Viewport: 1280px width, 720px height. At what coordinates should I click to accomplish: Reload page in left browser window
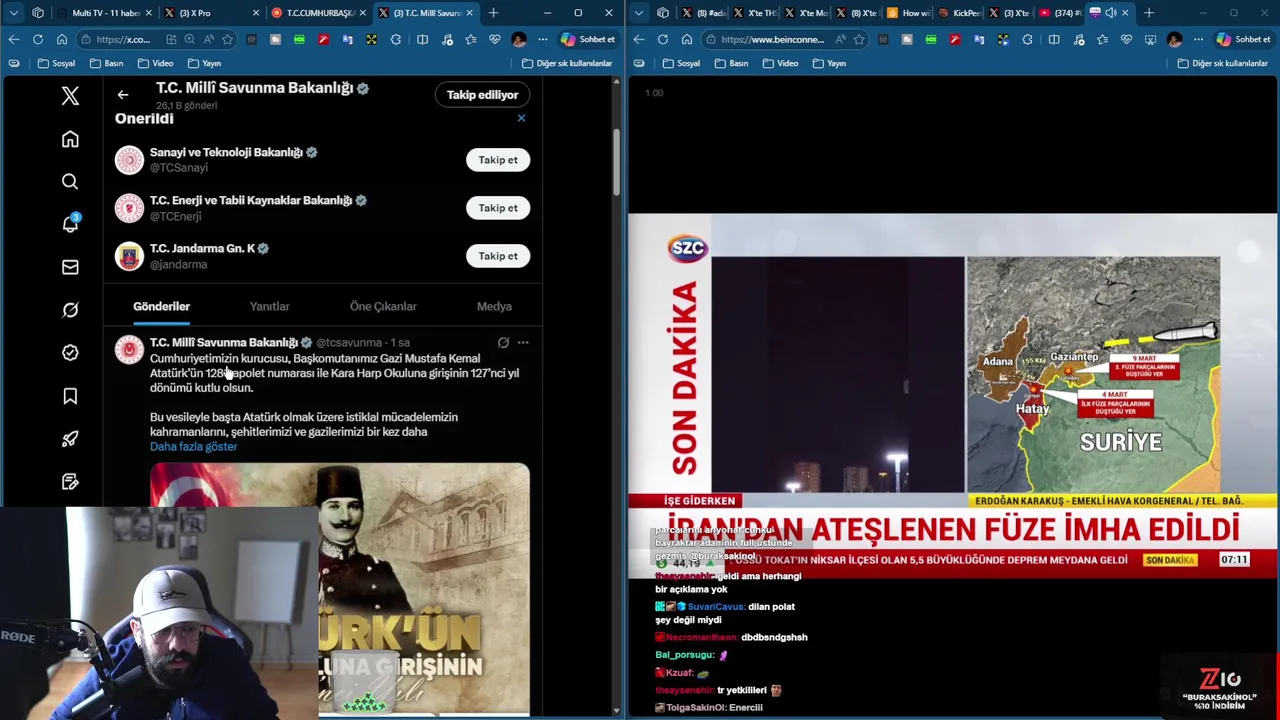click(x=38, y=39)
